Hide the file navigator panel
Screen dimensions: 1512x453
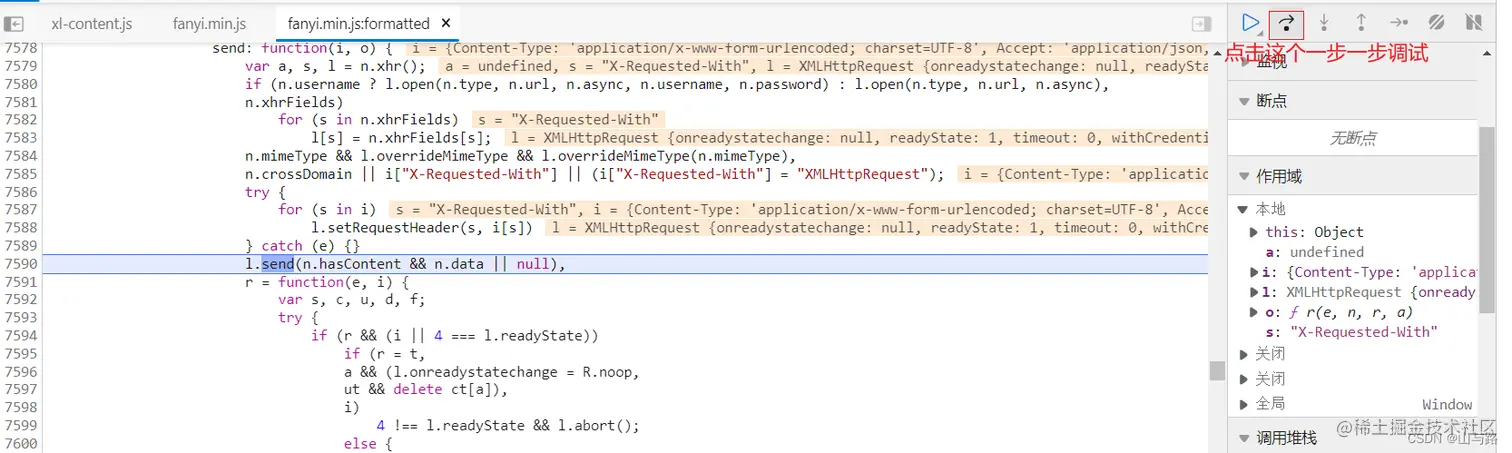click(14, 23)
